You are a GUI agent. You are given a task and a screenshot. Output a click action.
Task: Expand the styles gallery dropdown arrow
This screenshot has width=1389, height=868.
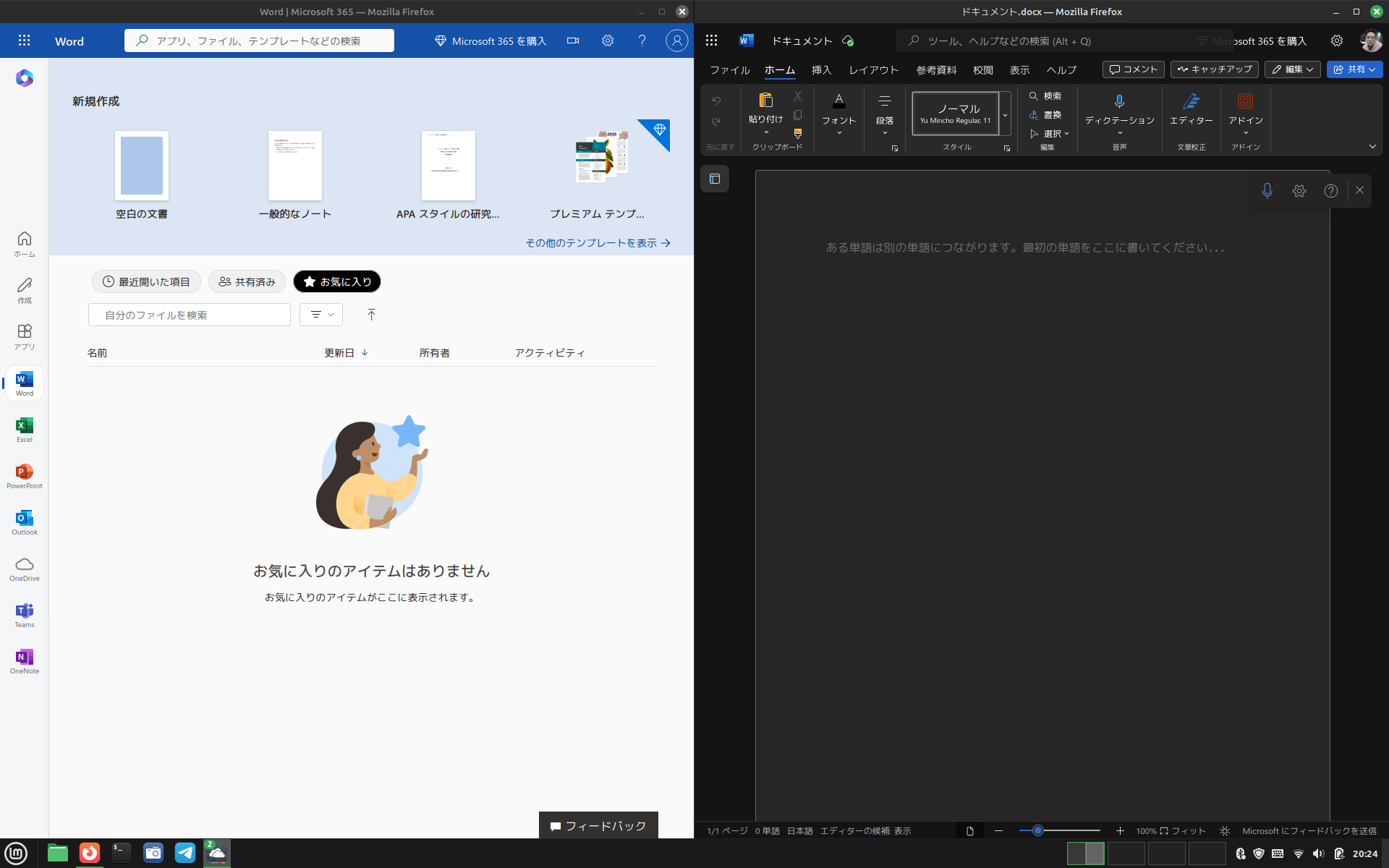tap(1005, 114)
